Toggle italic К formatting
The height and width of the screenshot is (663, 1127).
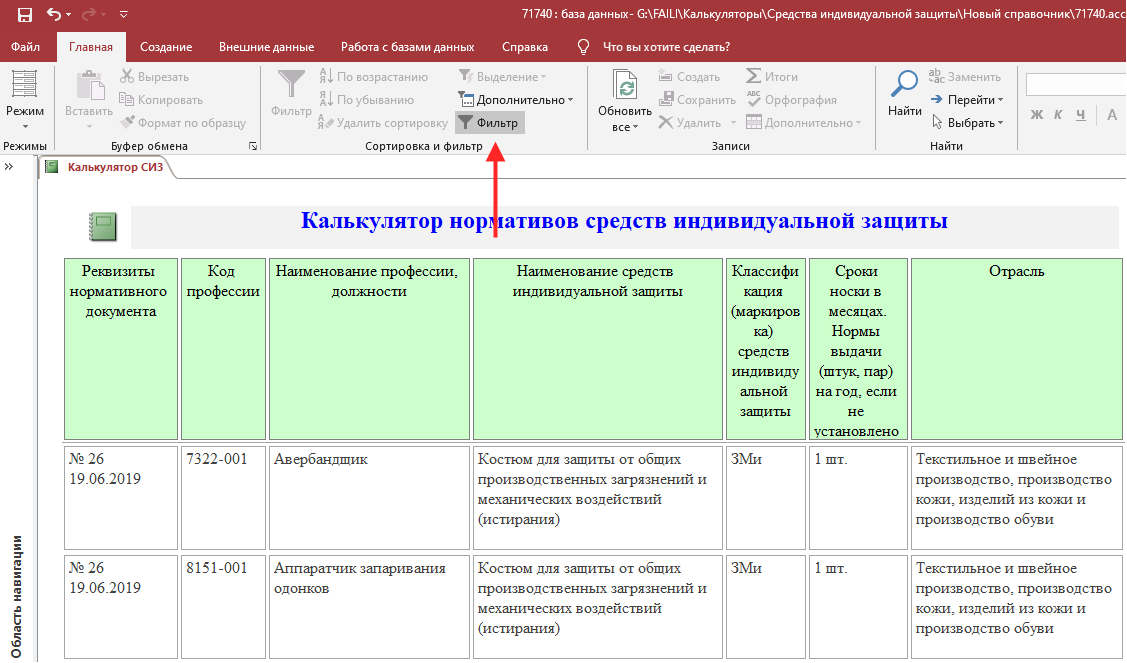click(x=1058, y=114)
